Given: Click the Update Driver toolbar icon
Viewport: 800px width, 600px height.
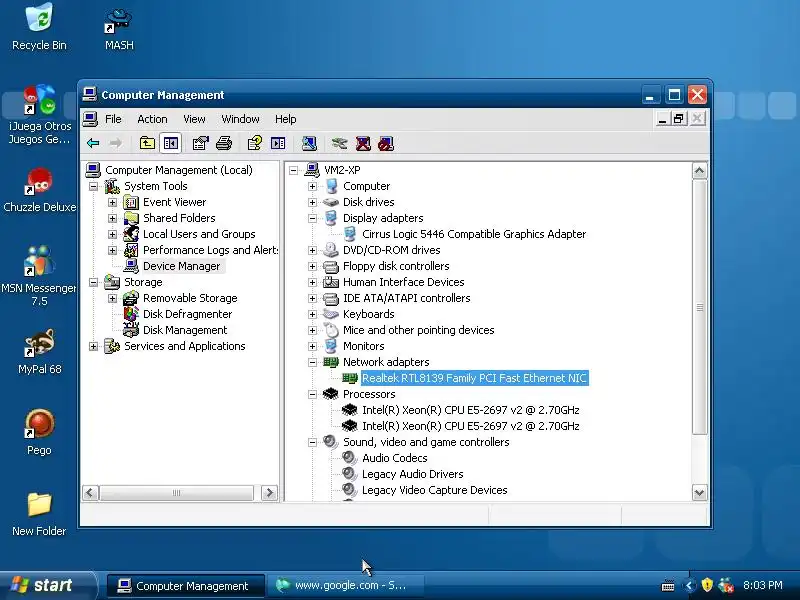Looking at the screenshot, I should coord(339,143).
